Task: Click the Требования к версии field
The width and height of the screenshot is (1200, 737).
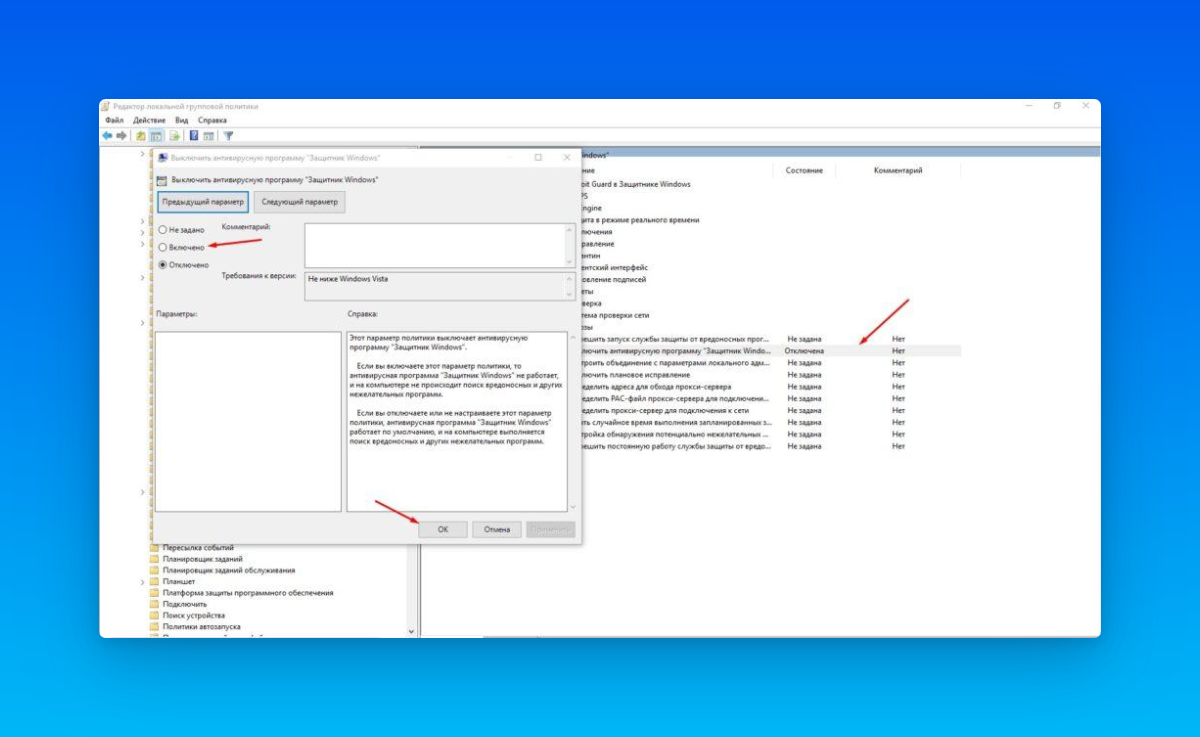Action: click(435, 286)
